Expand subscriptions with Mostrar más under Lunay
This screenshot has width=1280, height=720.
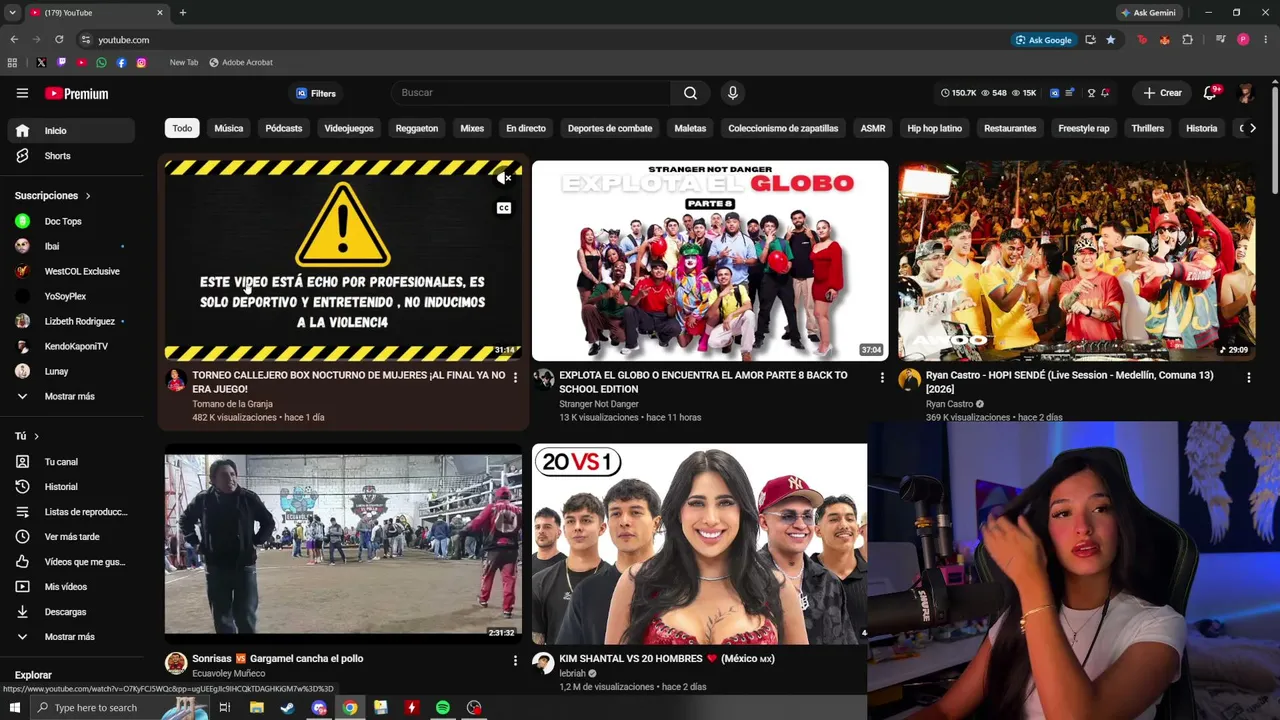point(70,396)
